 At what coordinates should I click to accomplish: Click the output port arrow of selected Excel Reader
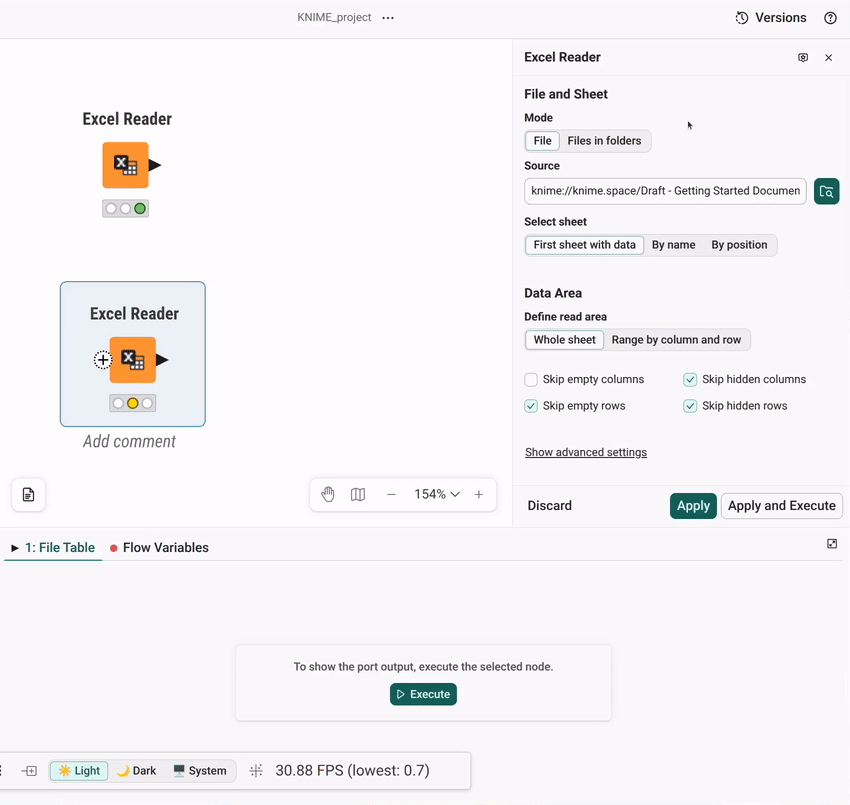162,360
